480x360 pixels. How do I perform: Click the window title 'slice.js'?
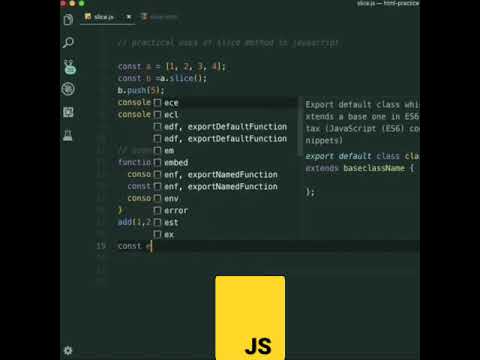tap(366, 4)
